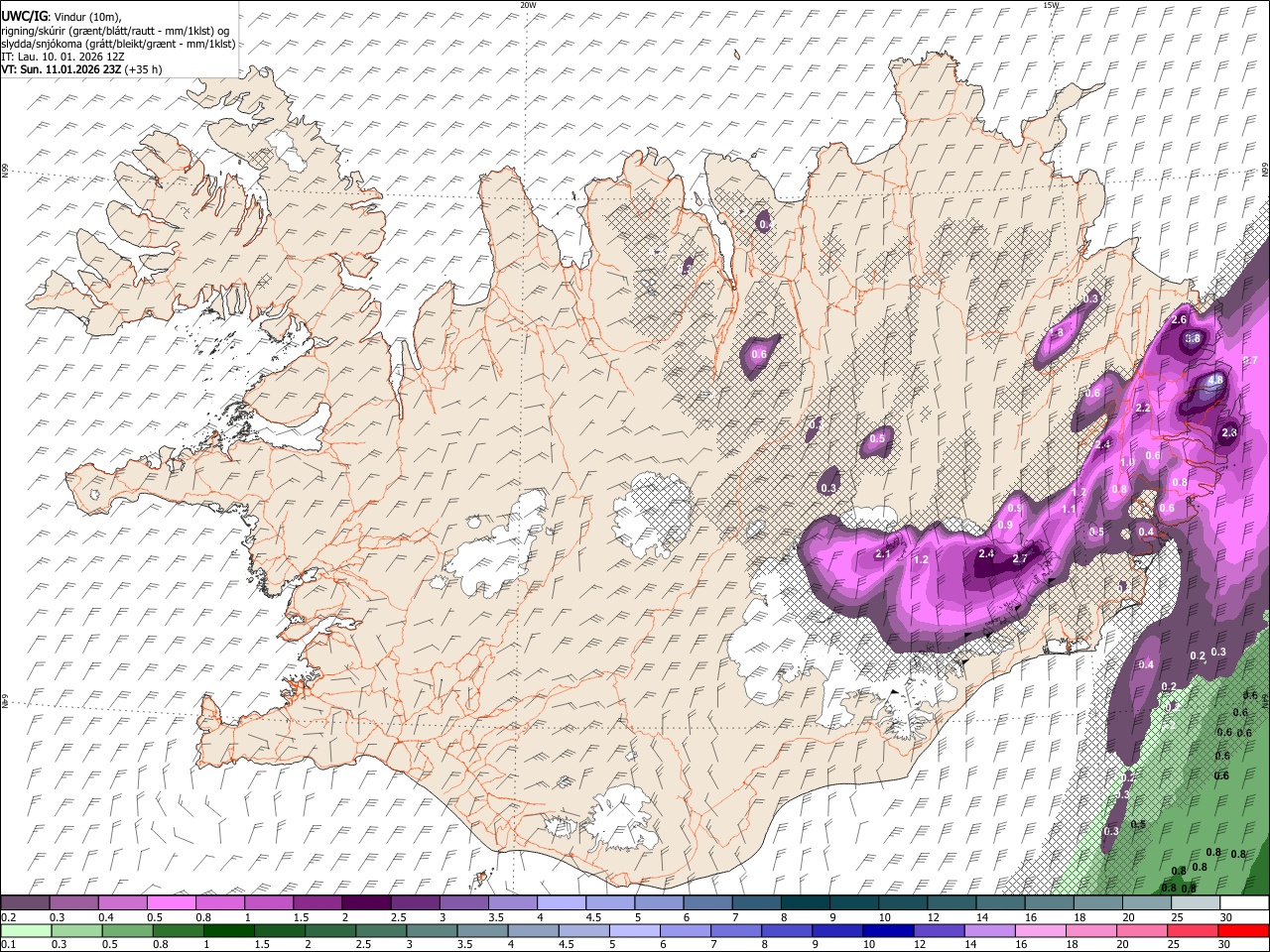Viewport: 1270px width, 952px height.
Task: Click the rain-scale legend label '0.3'
Action: coord(59,945)
